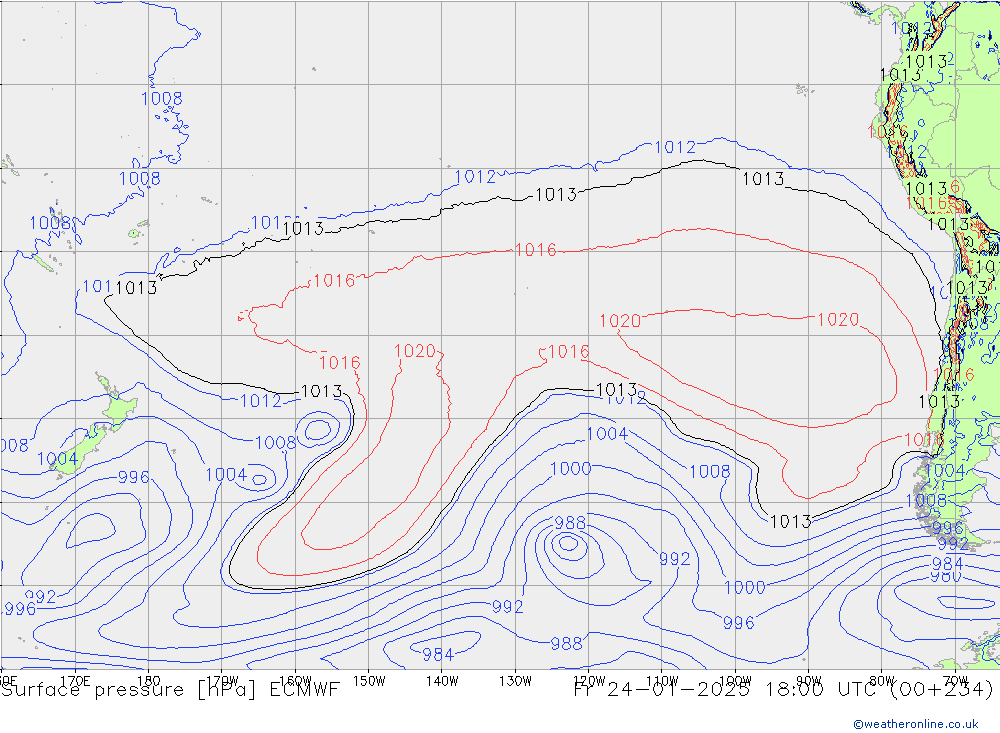Click the blue 1012 label above the 1013 near 110W
Image resolution: width=1000 pixels, height=733 pixels.
pyautogui.click(x=675, y=147)
